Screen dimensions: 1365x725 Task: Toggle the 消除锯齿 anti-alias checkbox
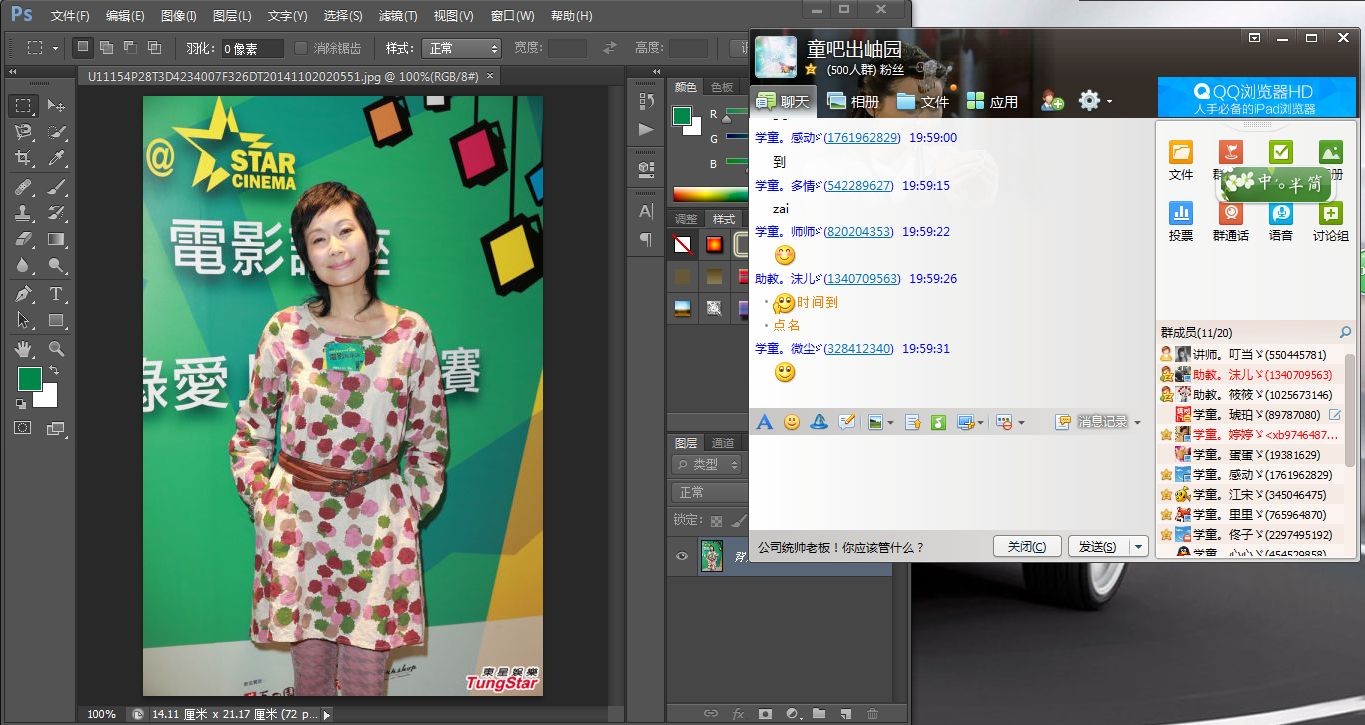[301, 48]
